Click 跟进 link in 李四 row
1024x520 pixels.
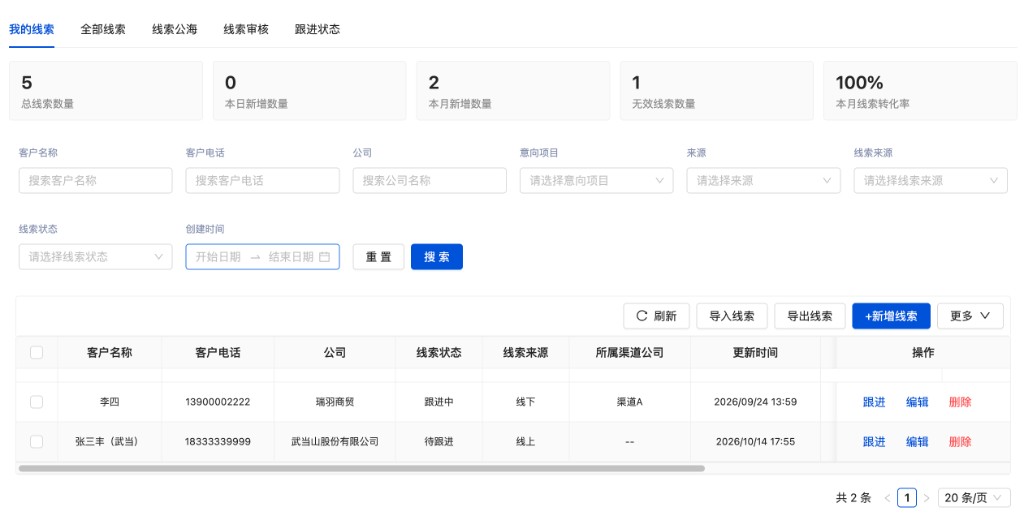[874, 402]
